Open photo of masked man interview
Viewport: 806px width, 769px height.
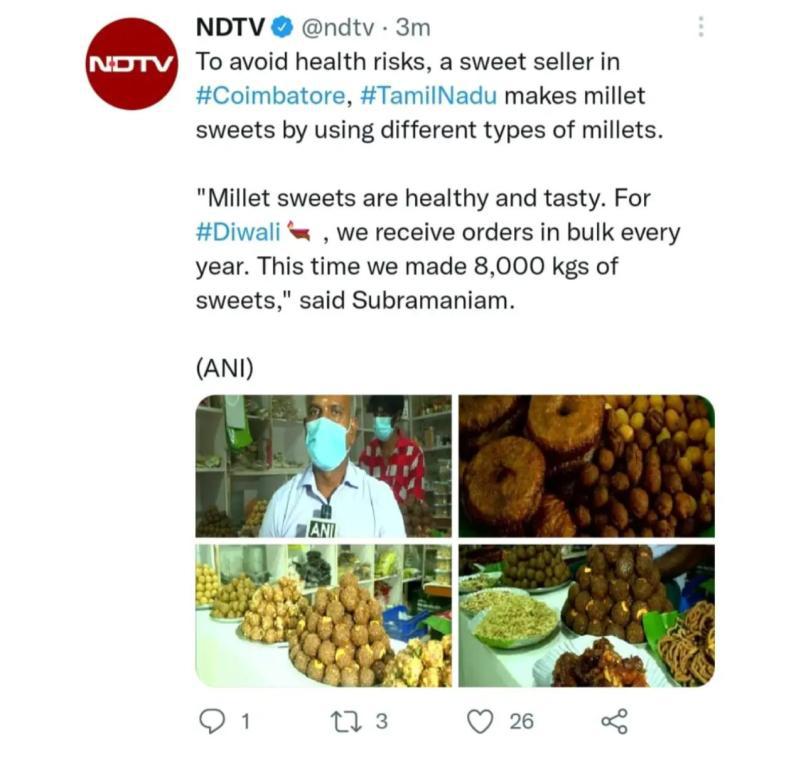tap(323, 466)
